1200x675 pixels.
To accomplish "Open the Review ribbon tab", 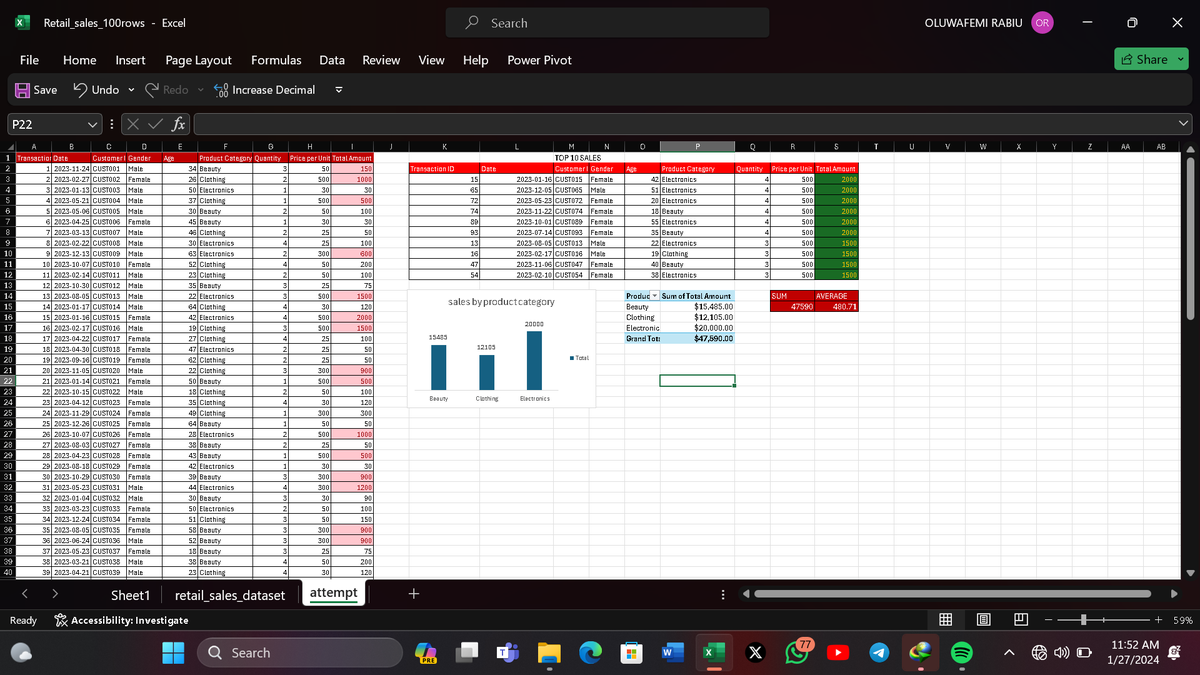I will tap(381, 60).
